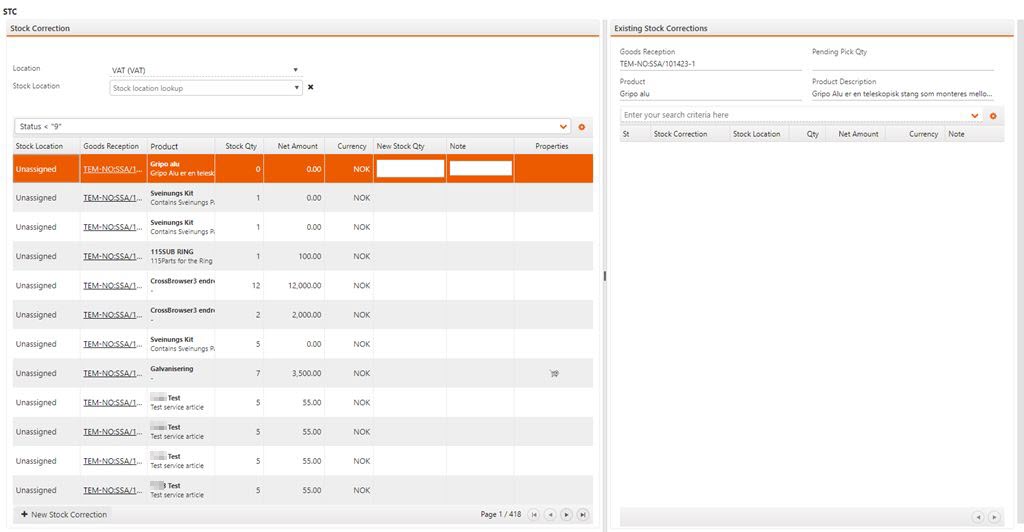Open settings gear in Existing Stock Corrections
Screen dimensions: 1024x532
(x=993, y=116)
